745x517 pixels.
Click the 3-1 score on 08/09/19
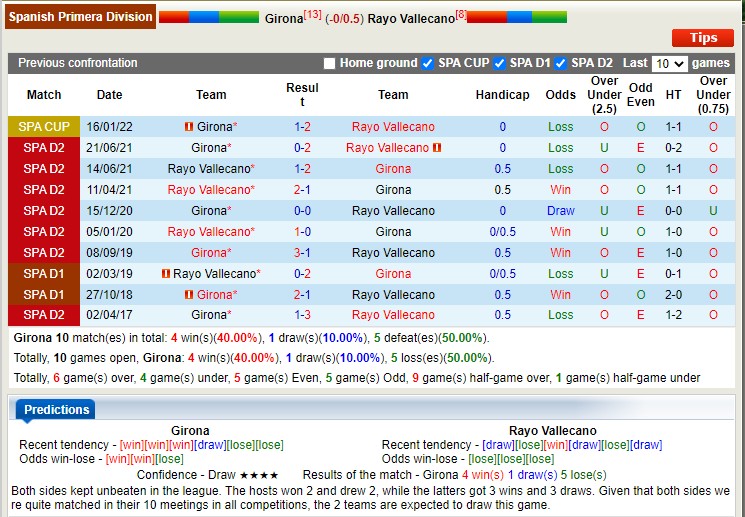click(302, 253)
